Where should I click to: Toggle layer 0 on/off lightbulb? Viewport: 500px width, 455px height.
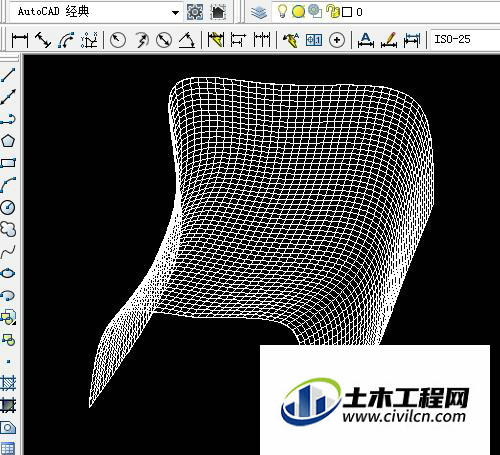(x=282, y=12)
